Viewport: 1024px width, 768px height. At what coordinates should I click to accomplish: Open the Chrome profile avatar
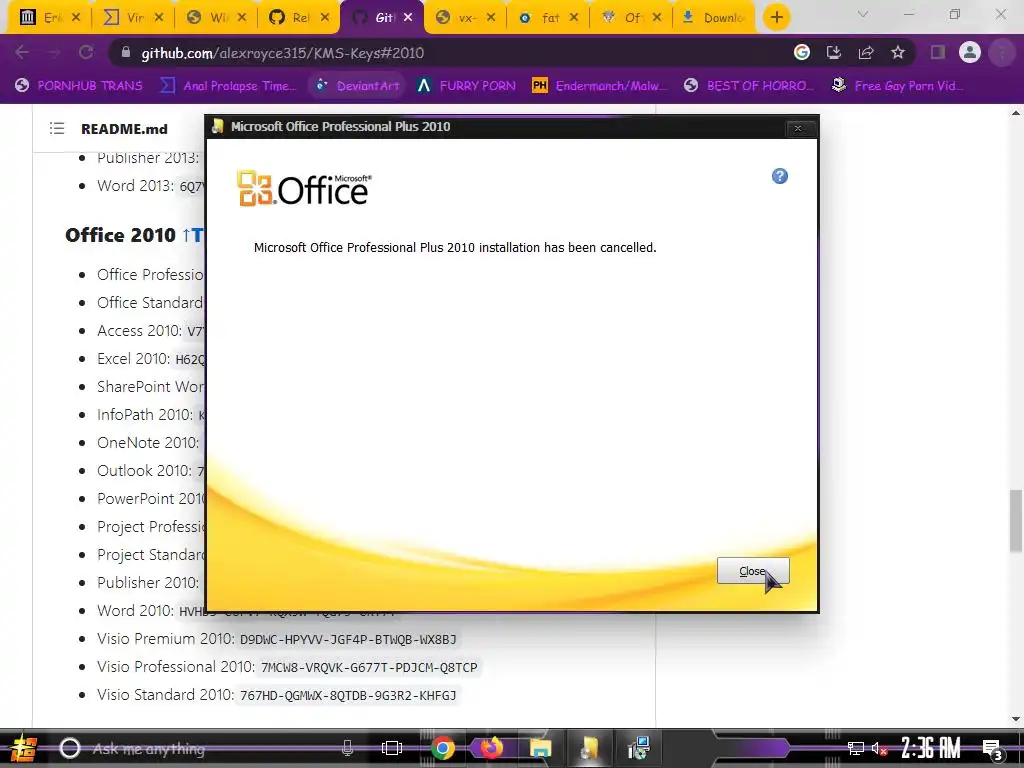970,52
